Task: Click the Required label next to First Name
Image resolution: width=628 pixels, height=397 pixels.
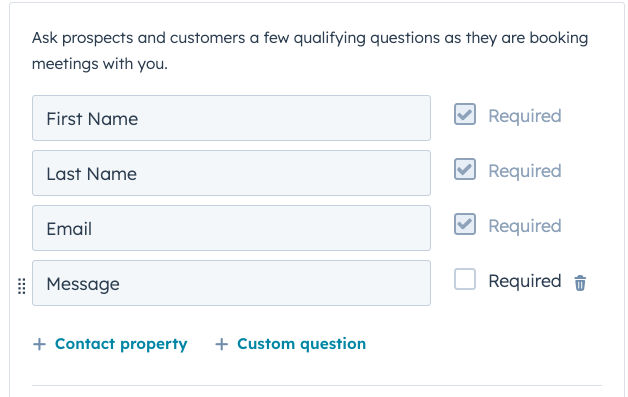Action: tap(525, 116)
